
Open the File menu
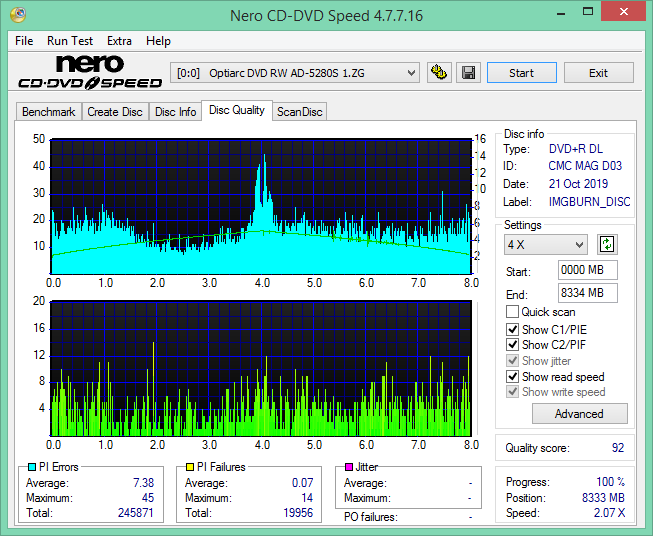(24, 41)
